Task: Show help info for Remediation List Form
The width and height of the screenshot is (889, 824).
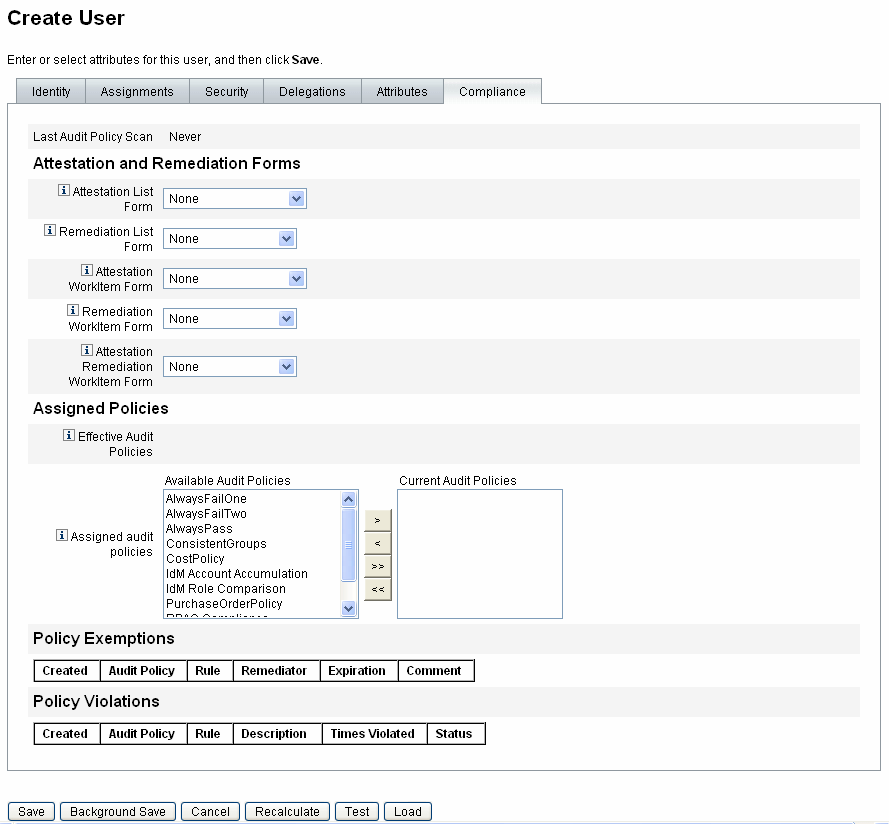Action: click(x=50, y=230)
